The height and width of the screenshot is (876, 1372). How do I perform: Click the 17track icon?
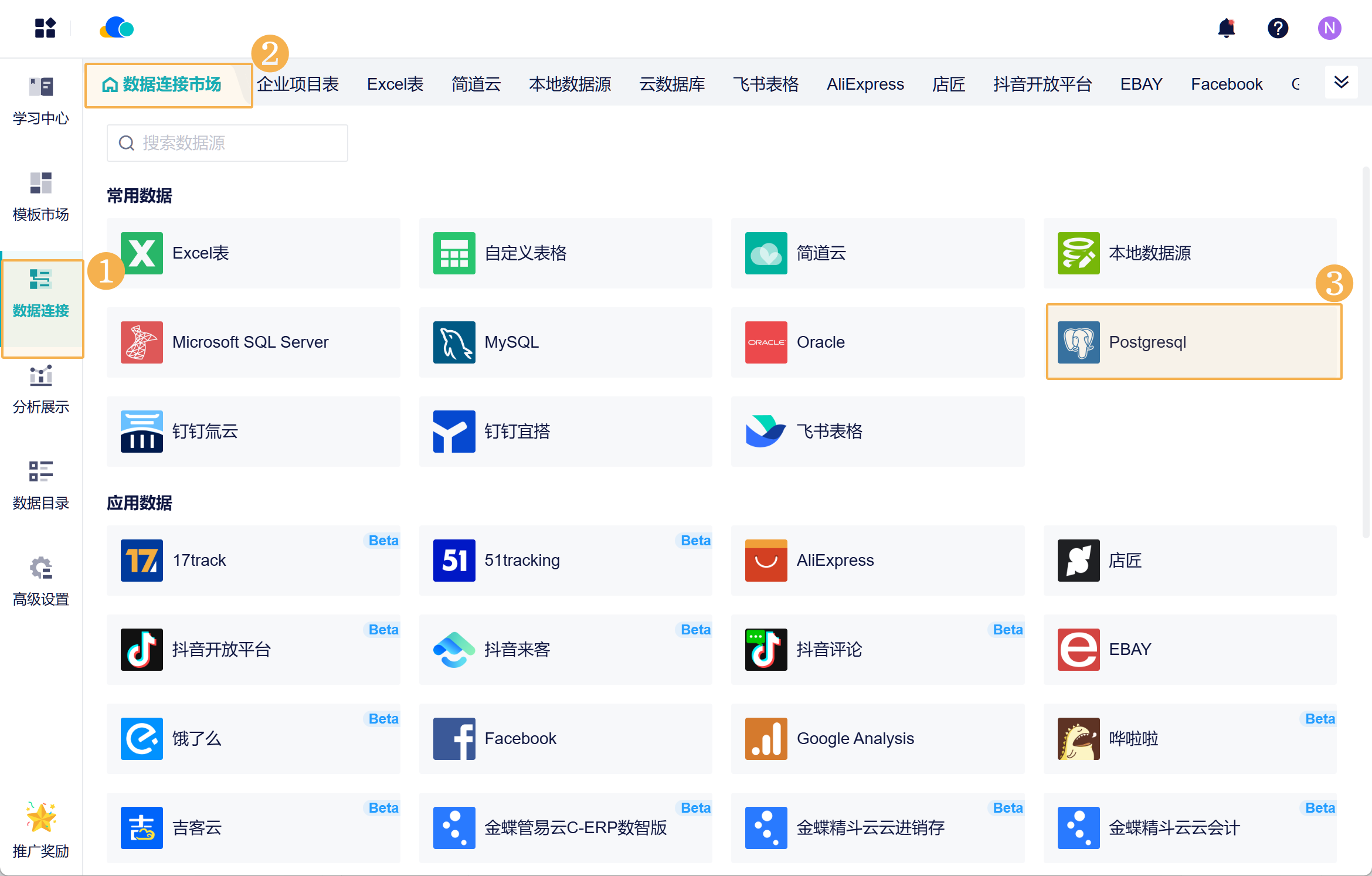[142, 561]
